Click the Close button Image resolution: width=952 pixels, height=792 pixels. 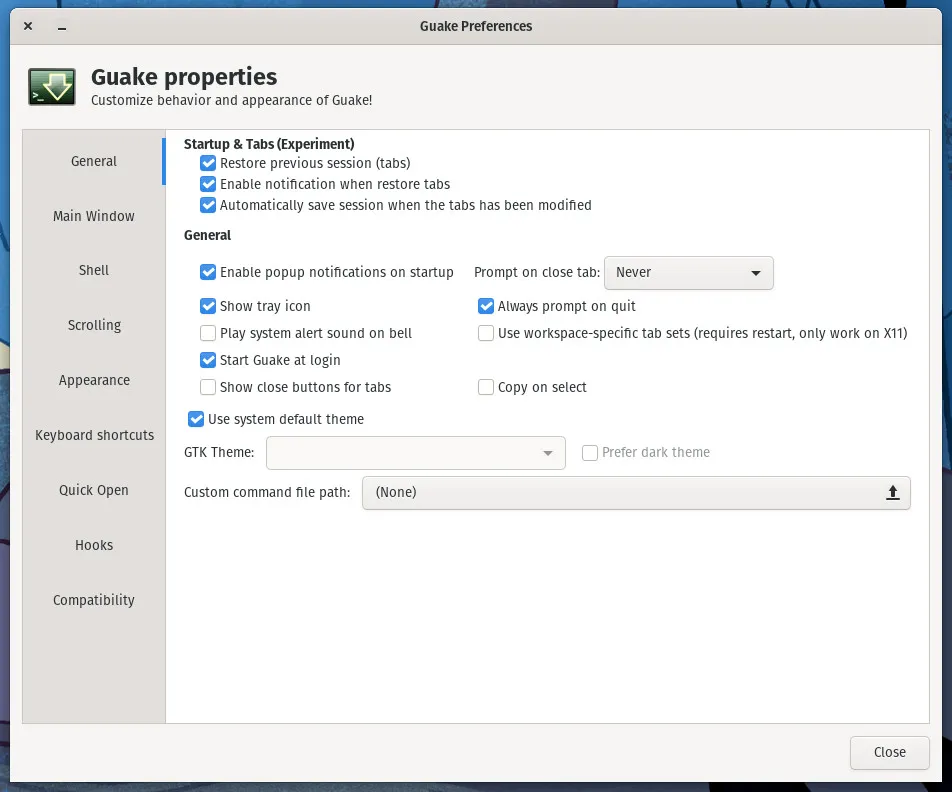tap(889, 753)
